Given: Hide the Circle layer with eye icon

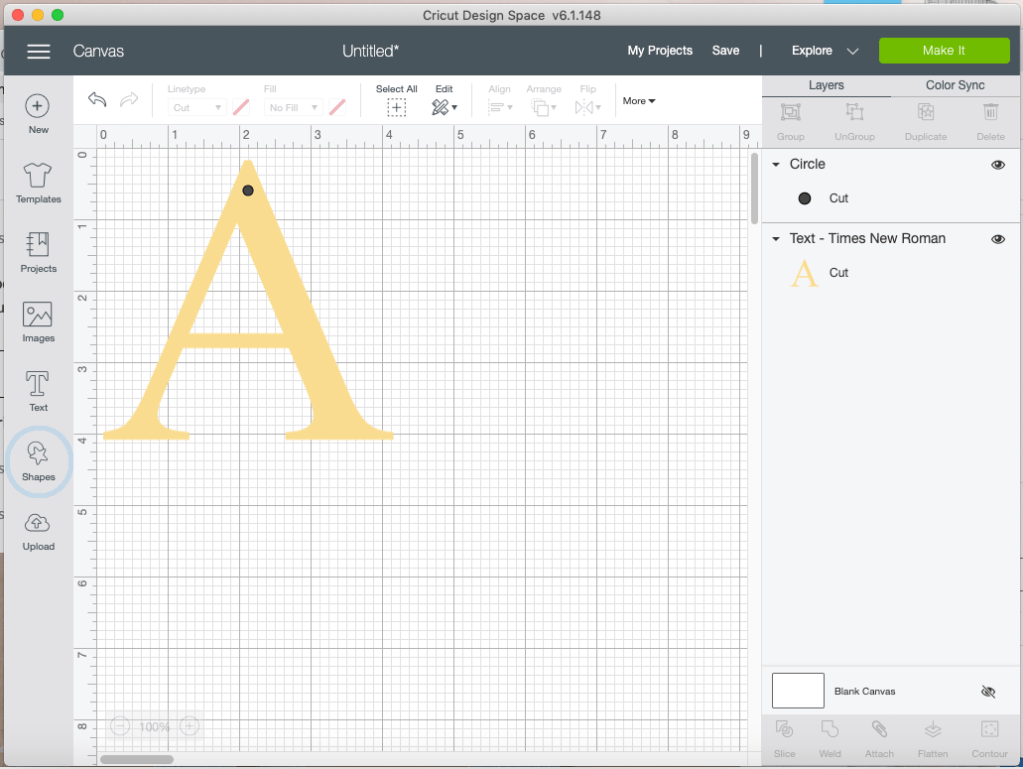Looking at the screenshot, I should tap(997, 165).
